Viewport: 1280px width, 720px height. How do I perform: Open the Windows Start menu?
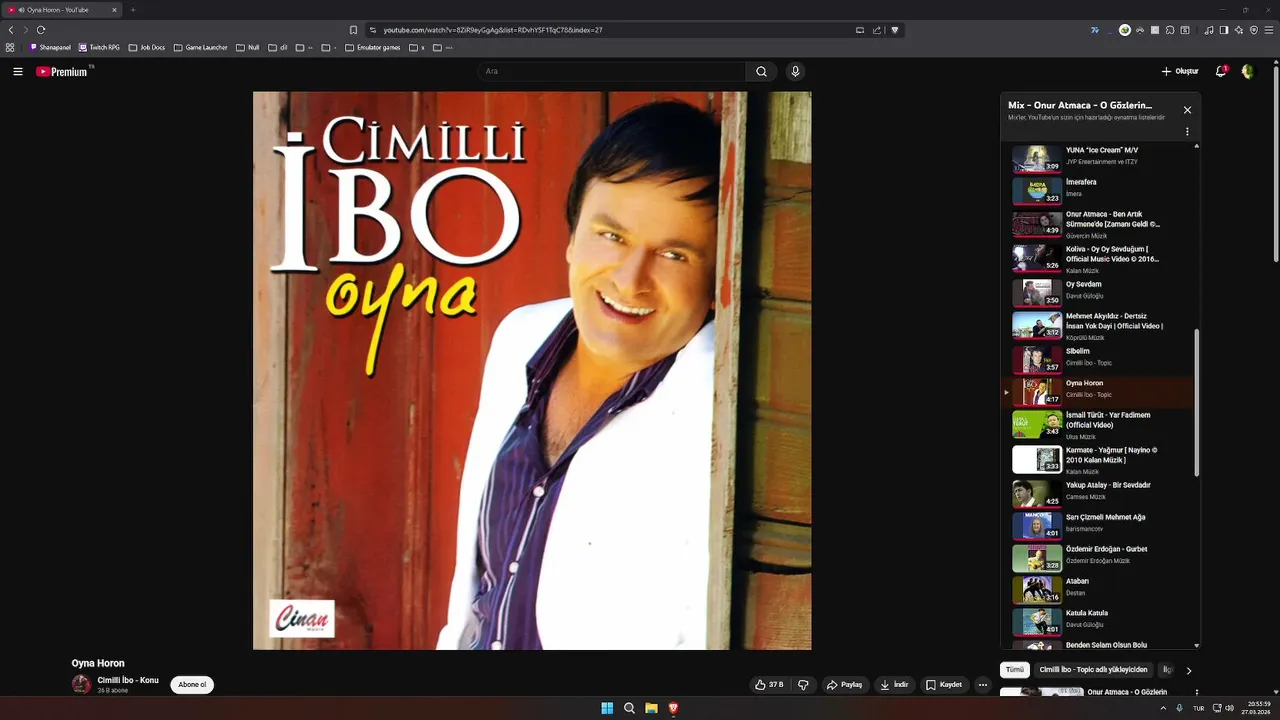pyautogui.click(x=607, y=708)
